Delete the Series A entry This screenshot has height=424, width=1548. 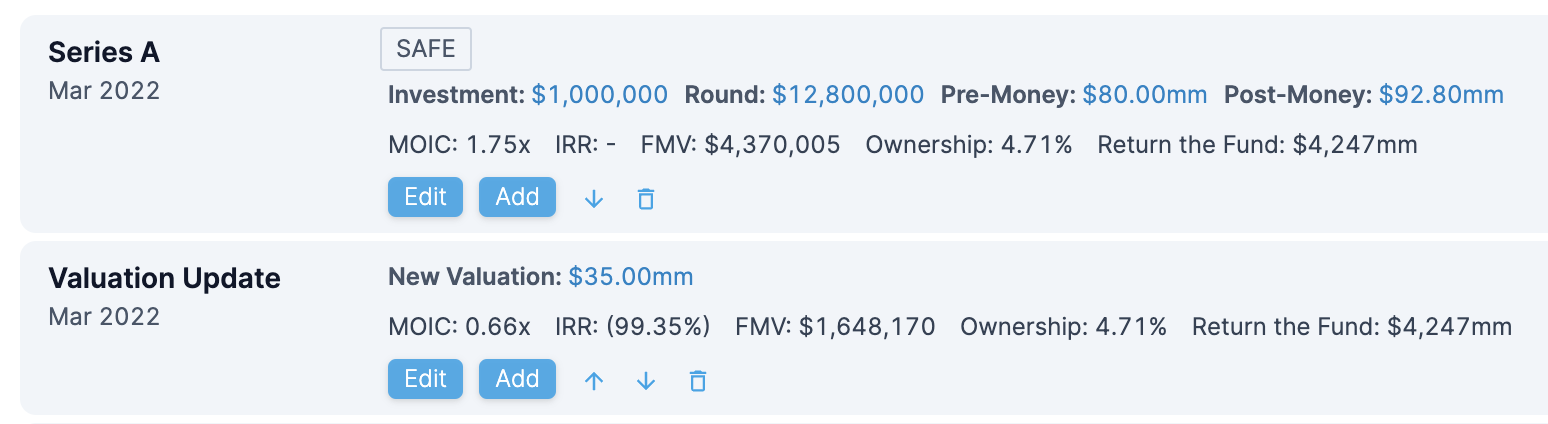(646, 198)
